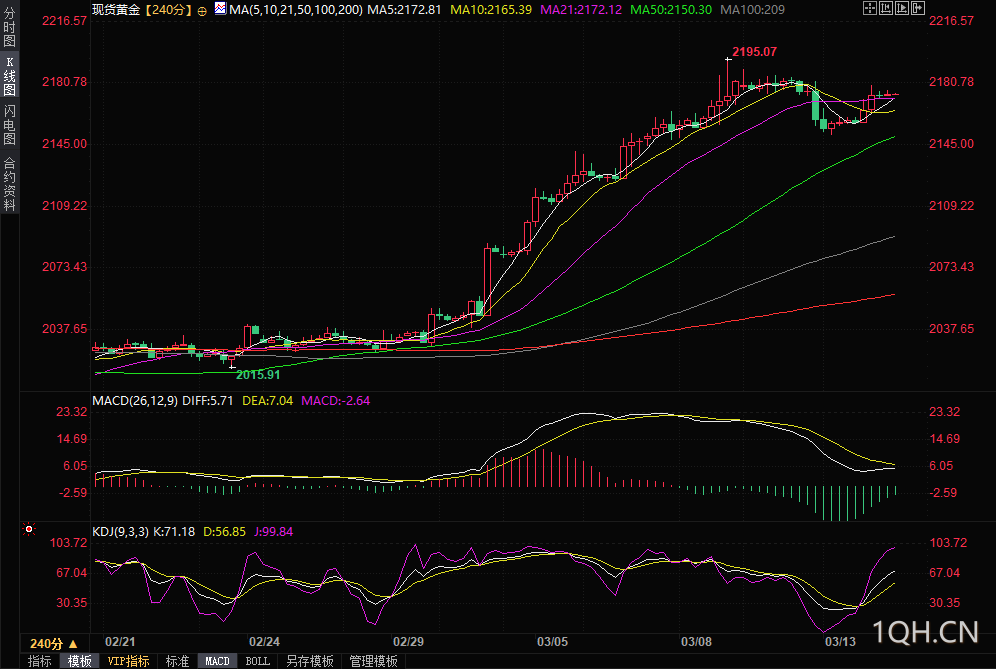
Task: Click the 管理模板 button
Action: coord(374,661)
